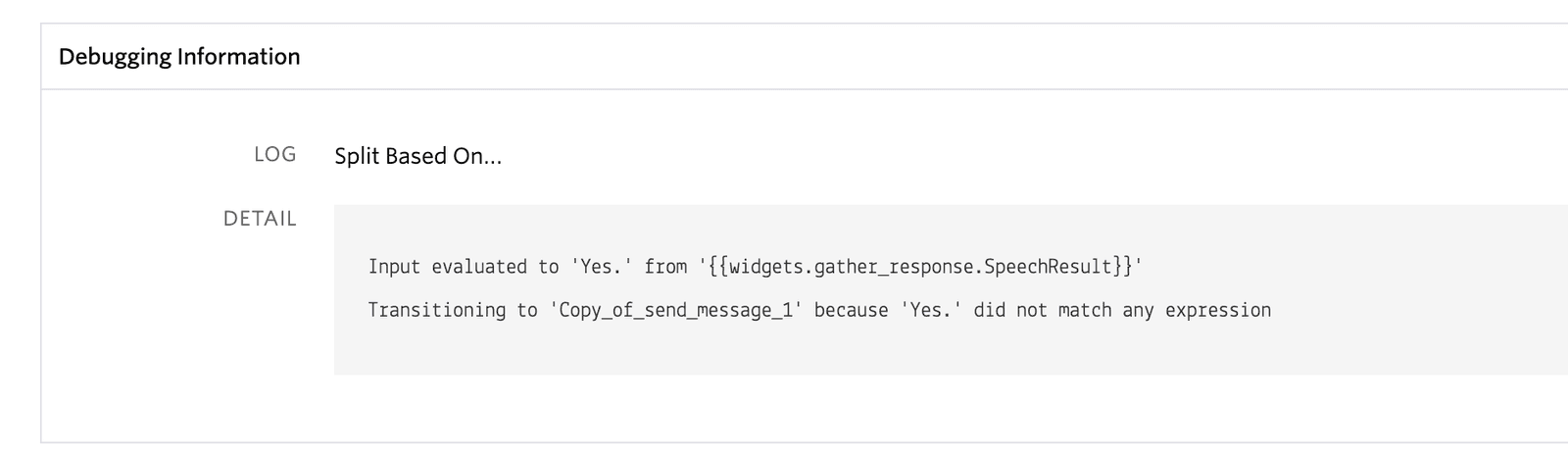Click the 'Copy_of_send_message_1' widget name
This screenshot has height=461, width=1568.
[675, 310]
